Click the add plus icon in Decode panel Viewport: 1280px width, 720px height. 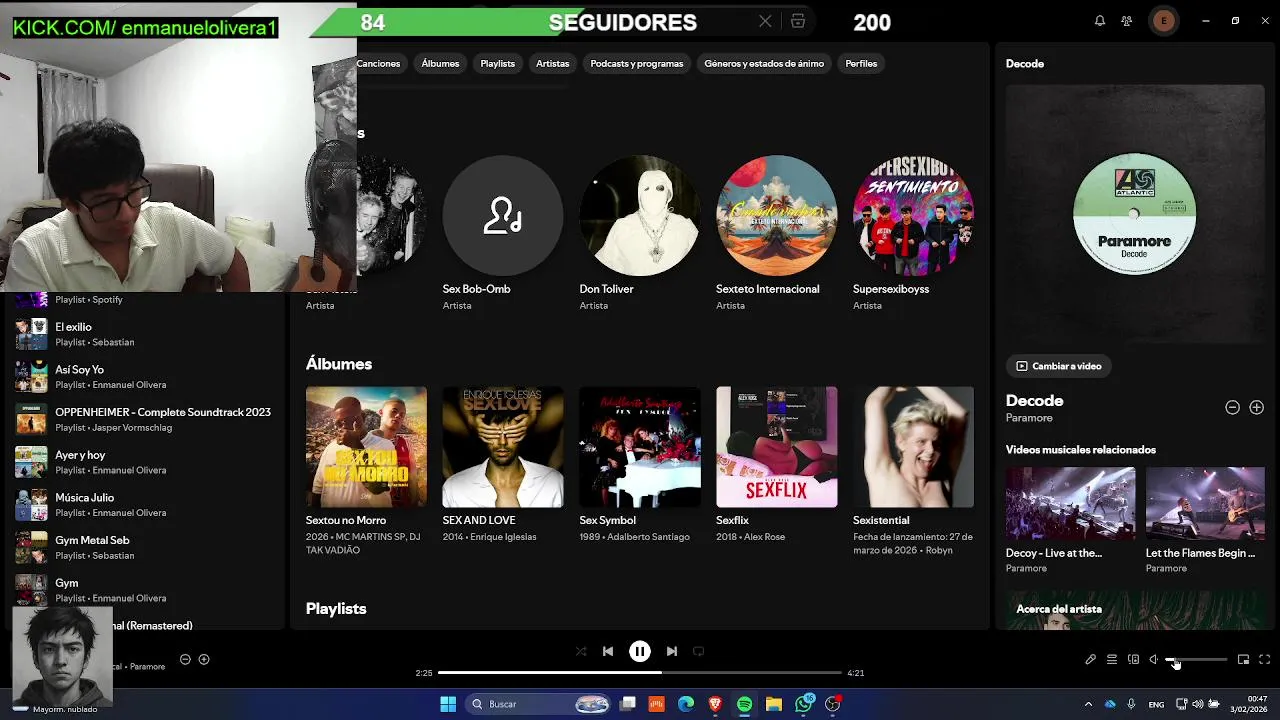[1256, 407]
